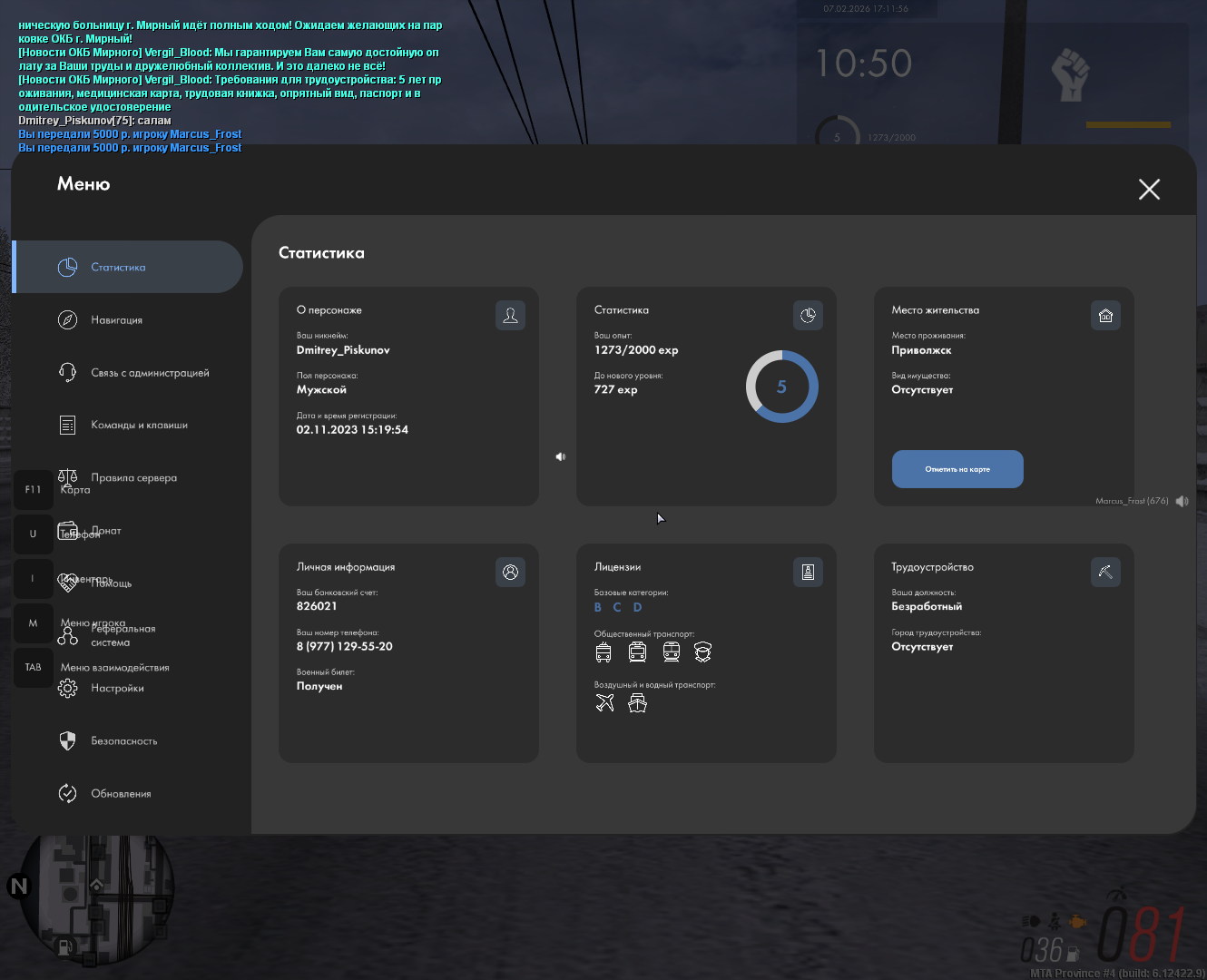The image size is (1207, 980).
Task: Click the house icon in 'Место жительства' card
Action: pos(1105,316)
